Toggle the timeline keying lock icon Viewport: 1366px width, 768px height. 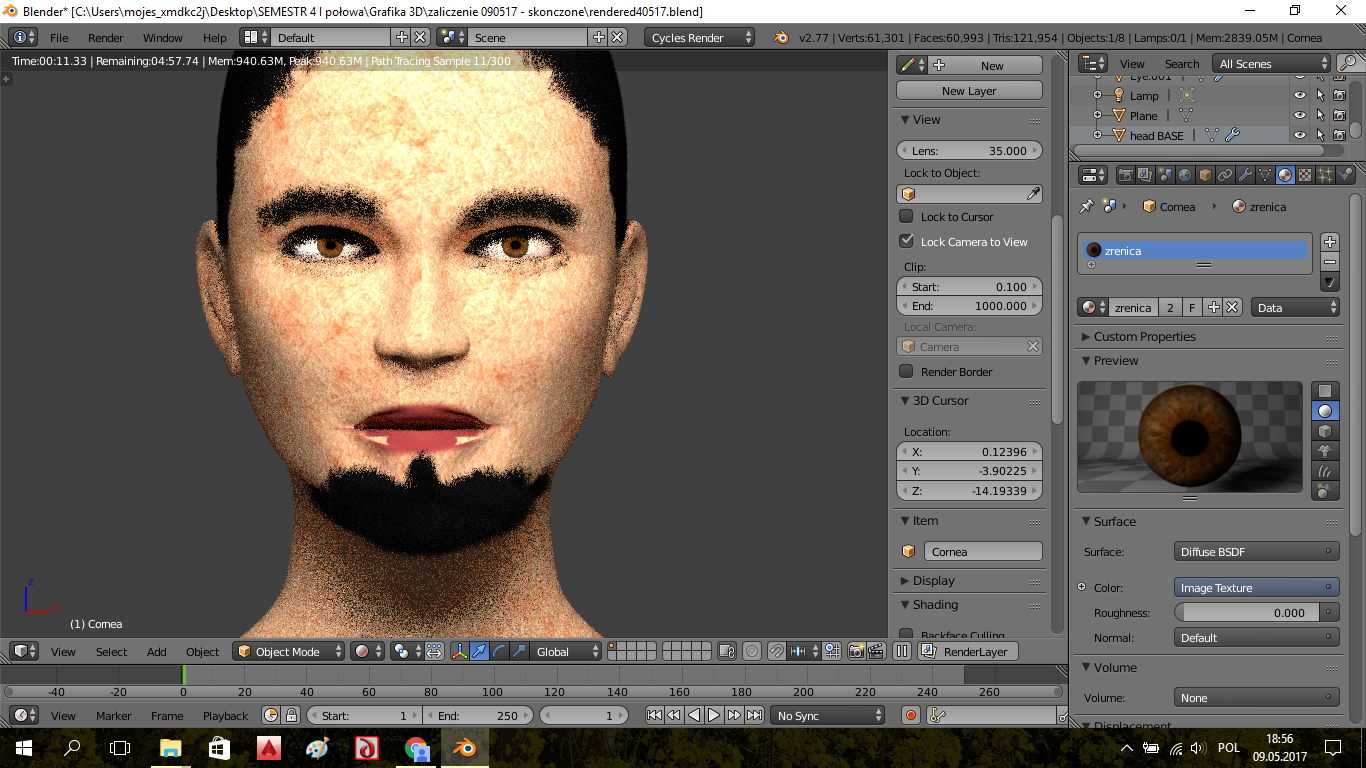tap(291, 715)
